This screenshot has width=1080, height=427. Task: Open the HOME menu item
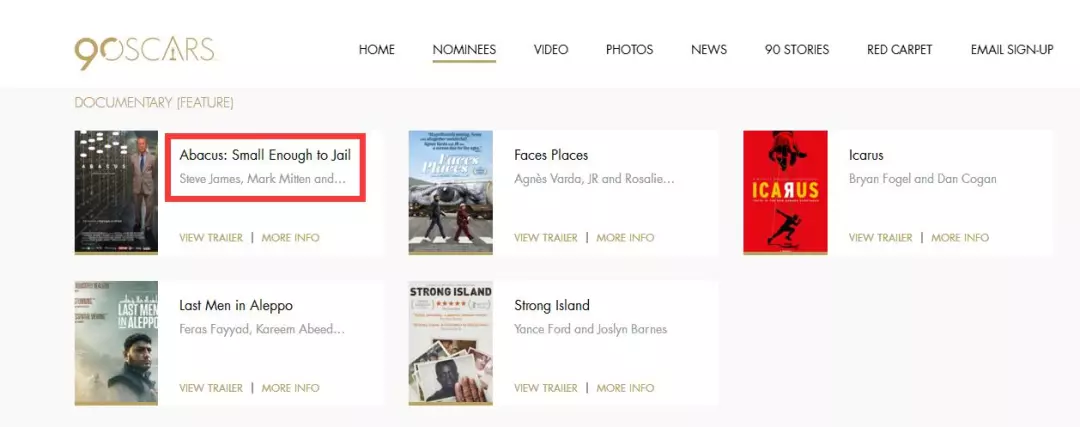[x=377, y=50]
